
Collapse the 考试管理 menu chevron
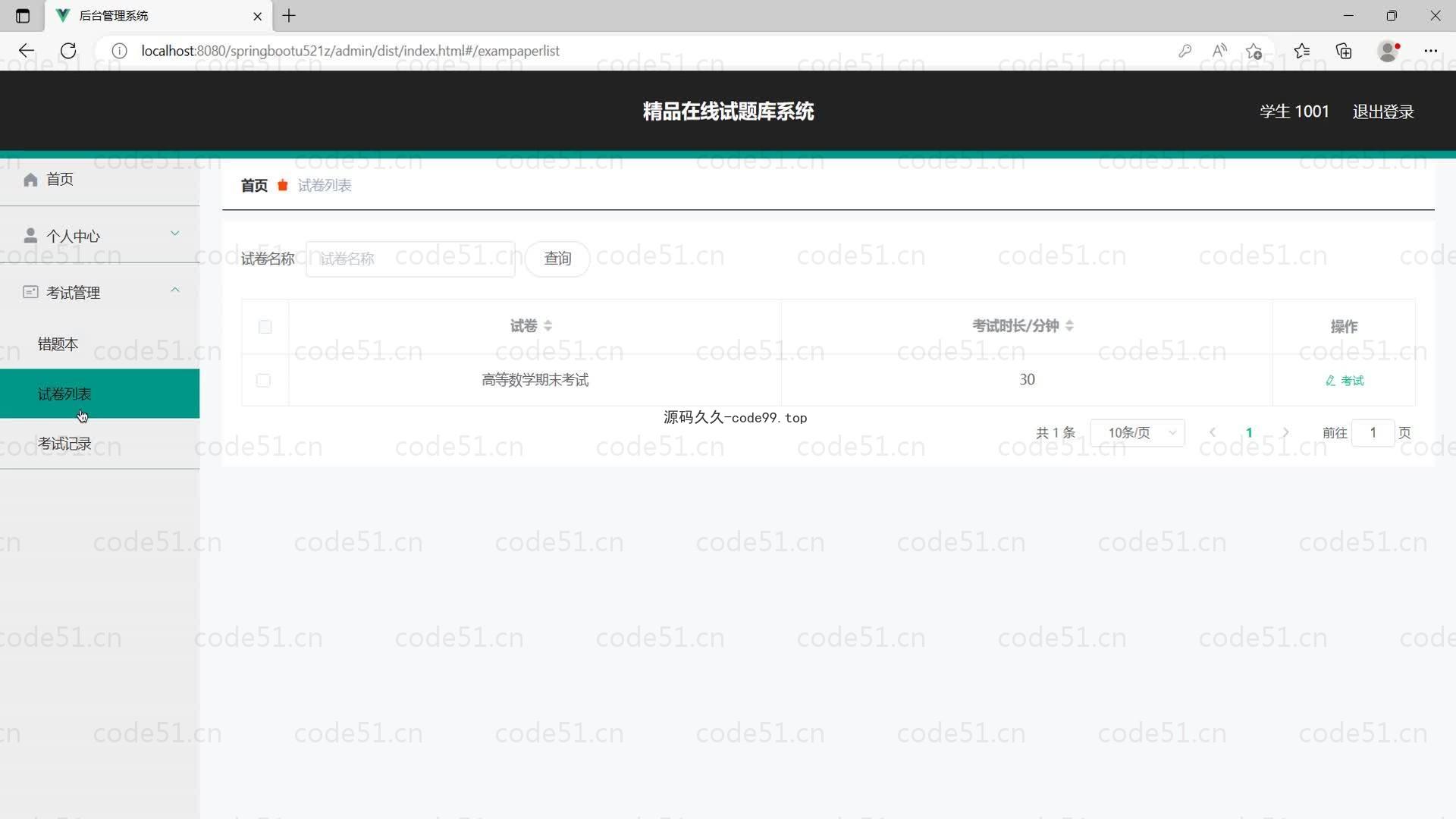tap(175, 290)
